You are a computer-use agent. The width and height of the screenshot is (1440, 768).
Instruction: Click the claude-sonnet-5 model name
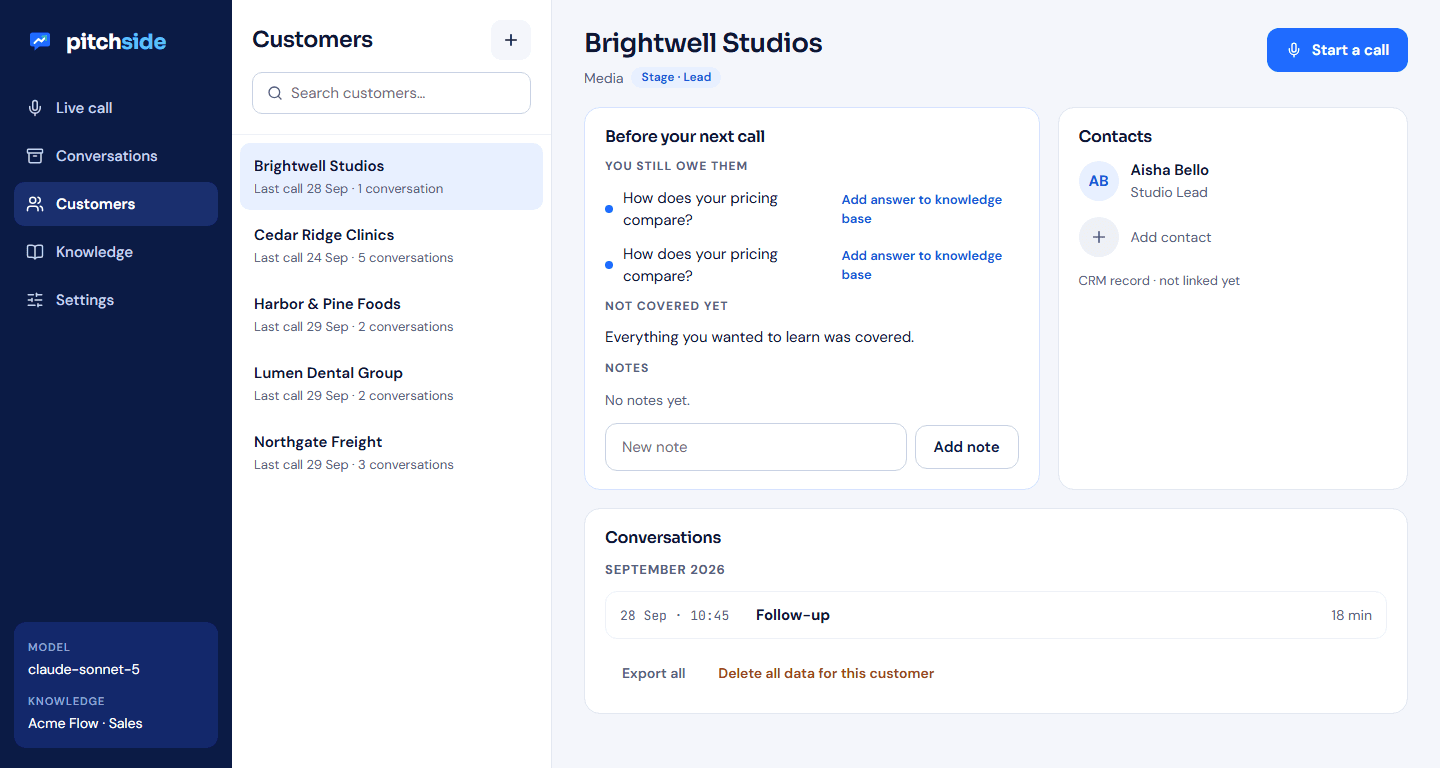click(84, 669)
